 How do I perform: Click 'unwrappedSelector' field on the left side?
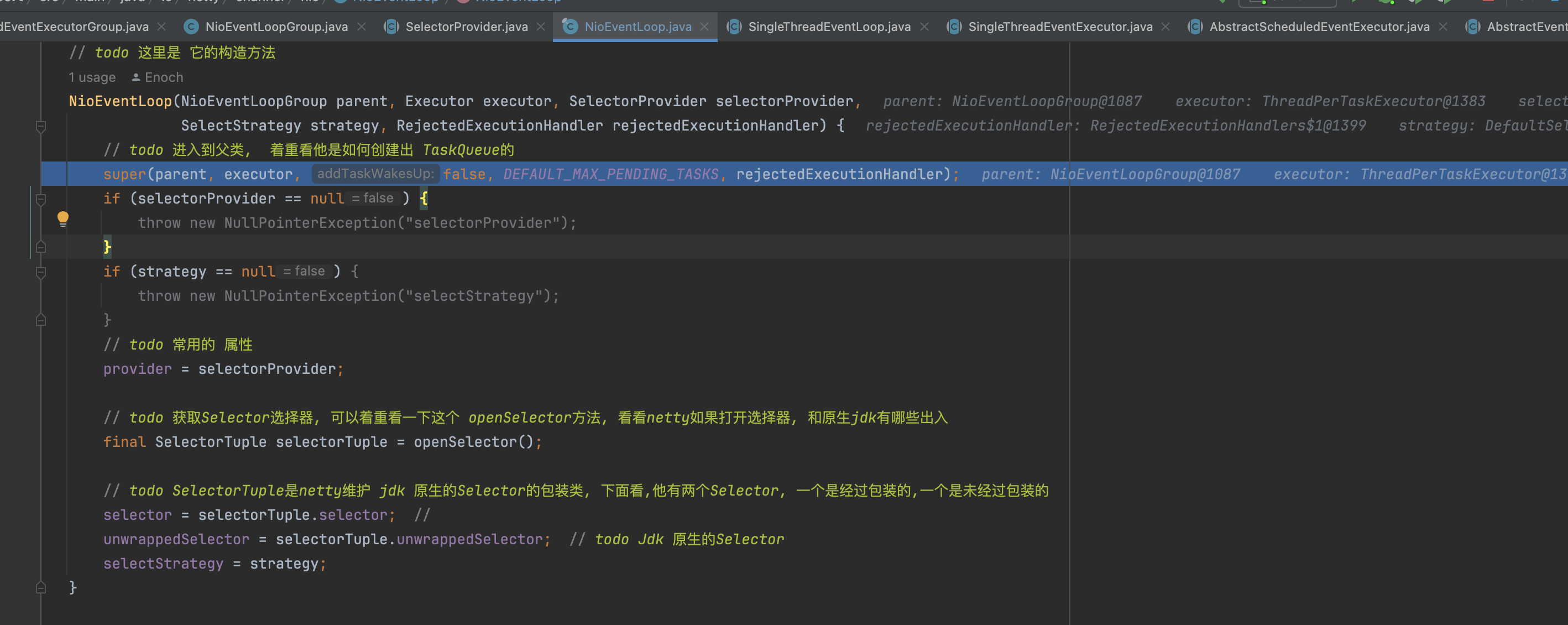pyautogui.click(x=176, y=539)
